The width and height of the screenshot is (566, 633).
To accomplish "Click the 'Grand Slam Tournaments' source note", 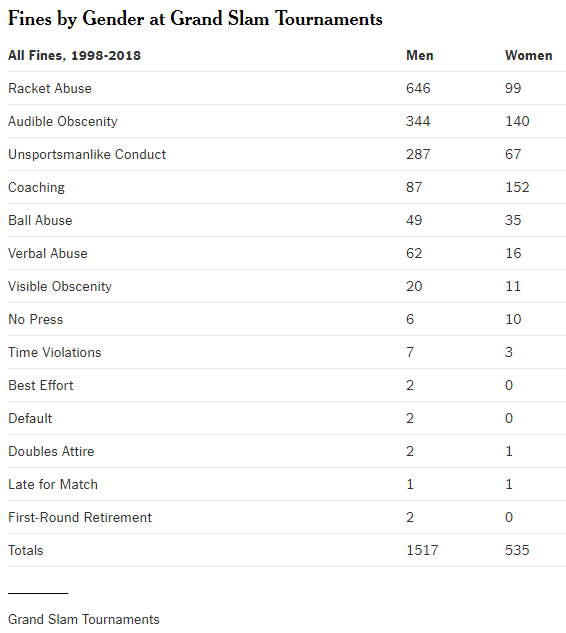I will 84,620.
